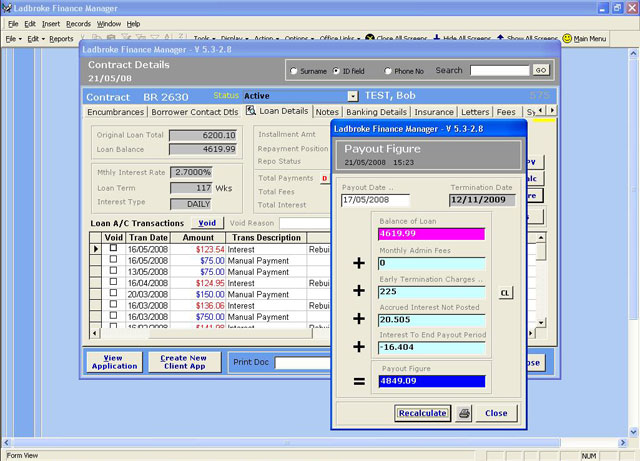Viewport: 640px width, 461px height.
Task: Select the Phone No search radio button
Action: click(x=387, y=71)
